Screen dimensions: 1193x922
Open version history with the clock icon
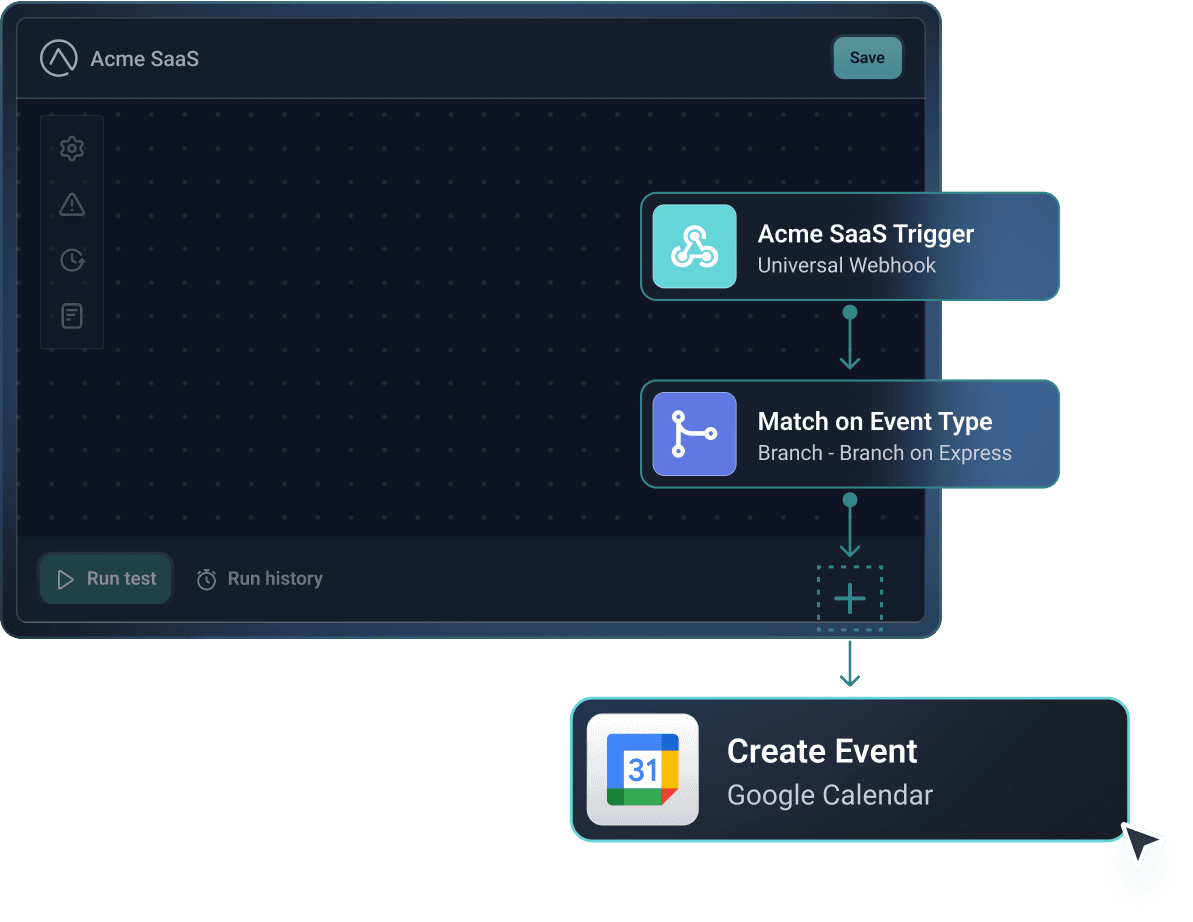[71, 260]
